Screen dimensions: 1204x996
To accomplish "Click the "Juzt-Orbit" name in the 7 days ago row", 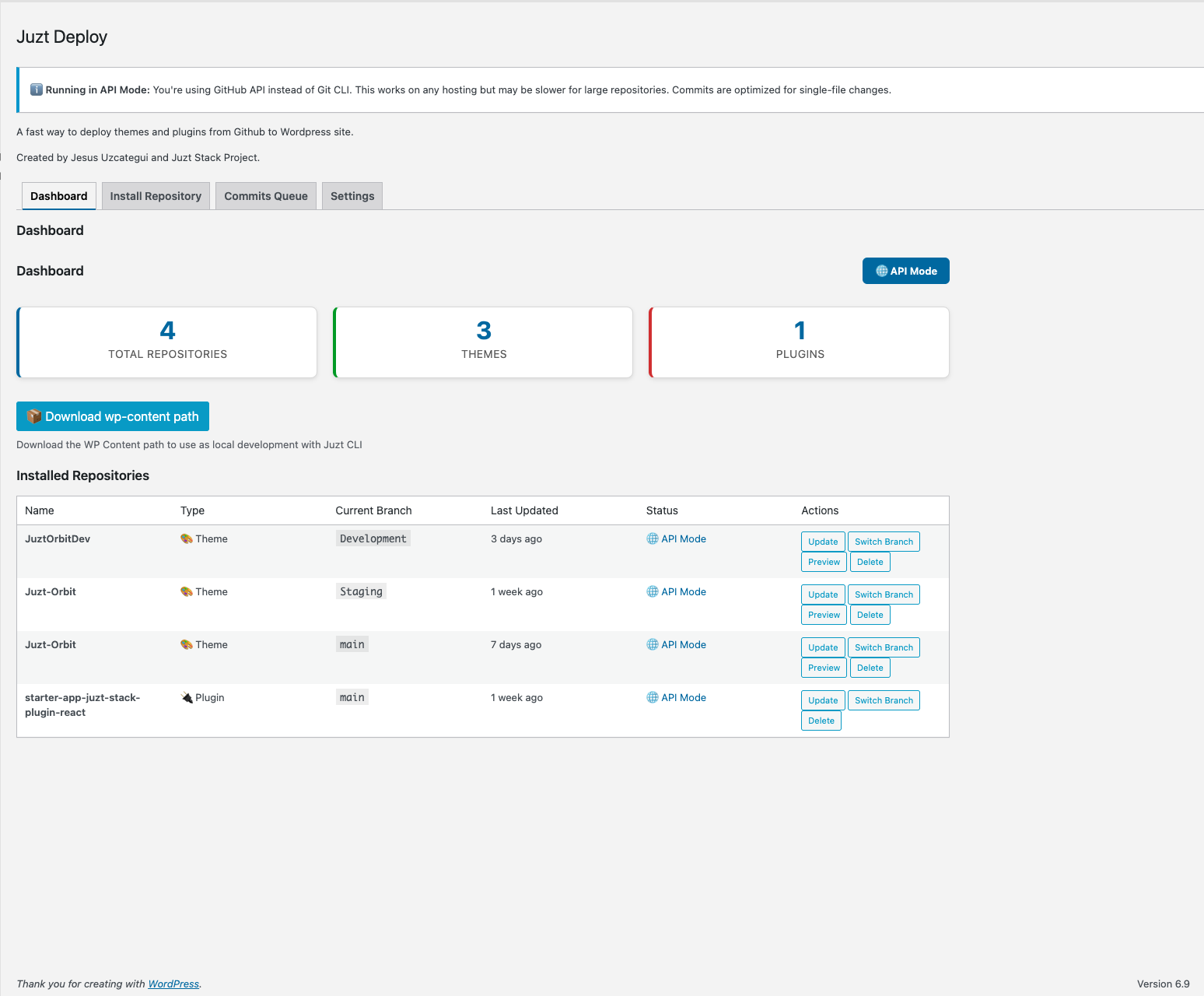I will 51,644.
